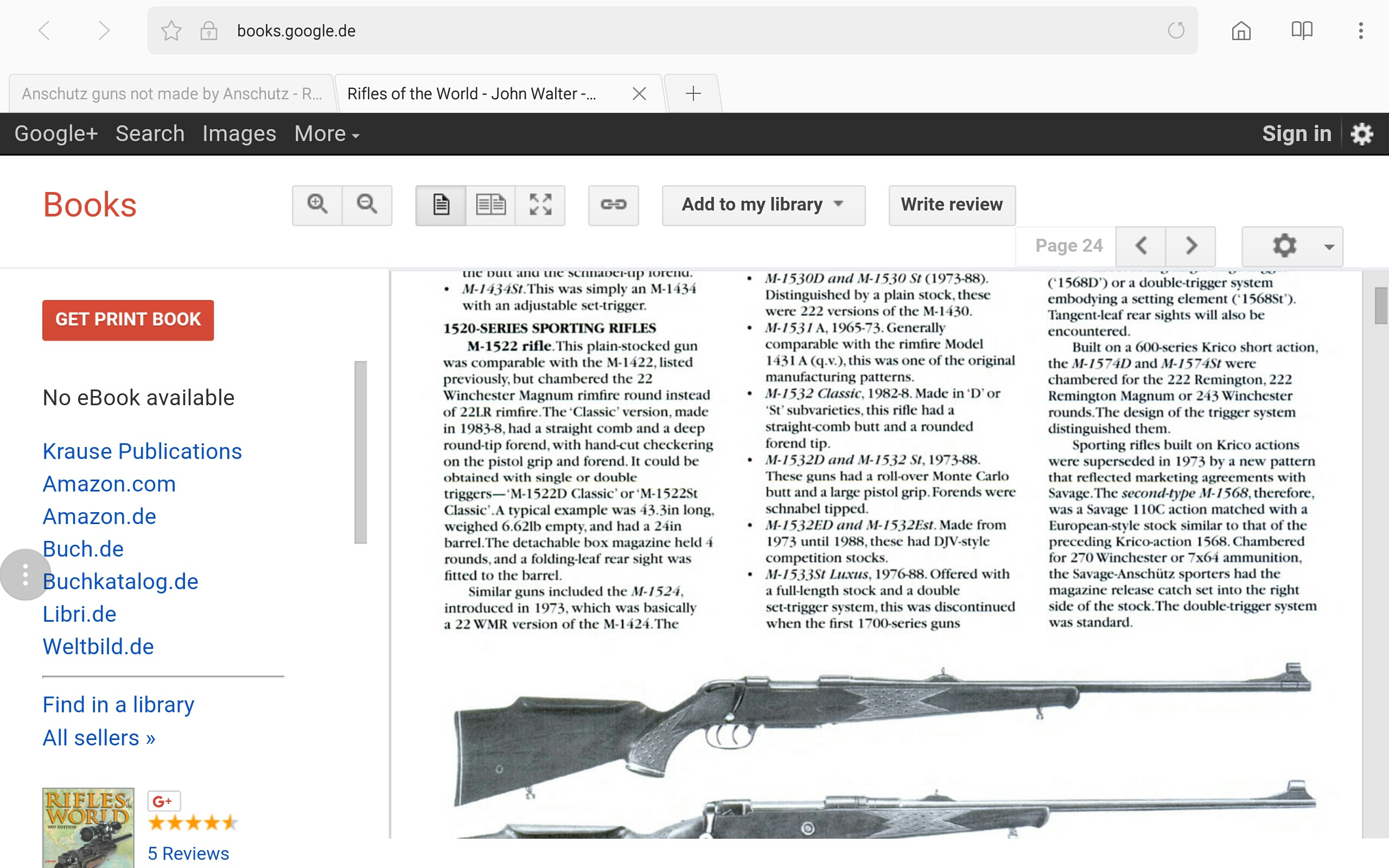
Task: Click the Page 24 field
Action: tap(1066, 246)
